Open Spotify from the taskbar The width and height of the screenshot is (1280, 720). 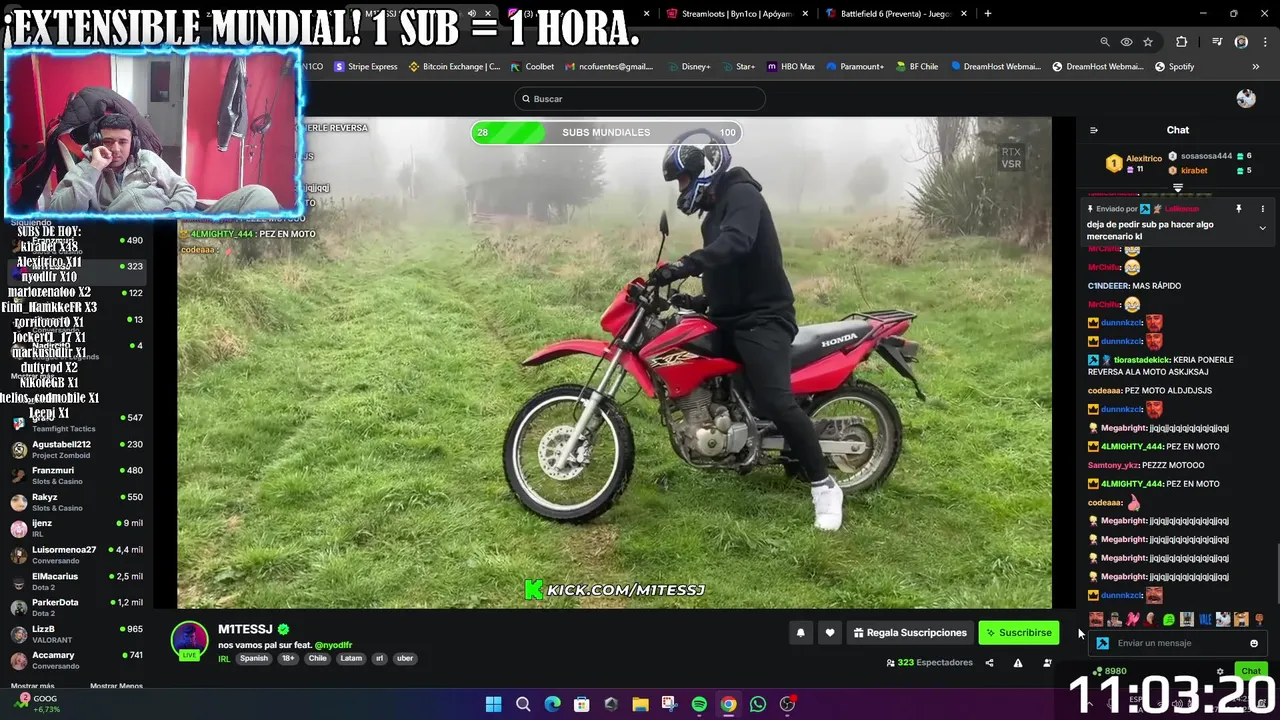coord(699,704)
